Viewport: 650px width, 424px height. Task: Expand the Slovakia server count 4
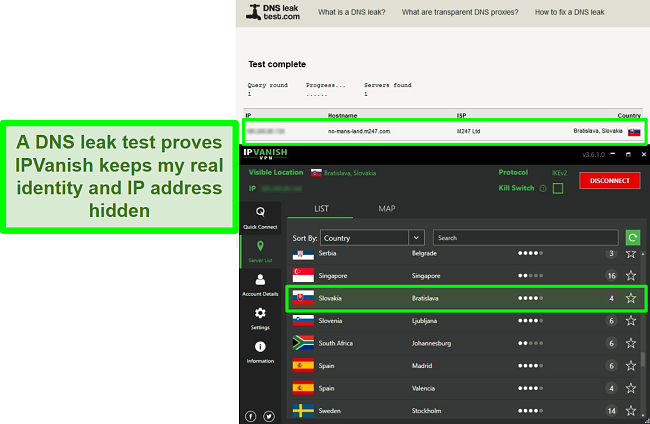[611, 298]
